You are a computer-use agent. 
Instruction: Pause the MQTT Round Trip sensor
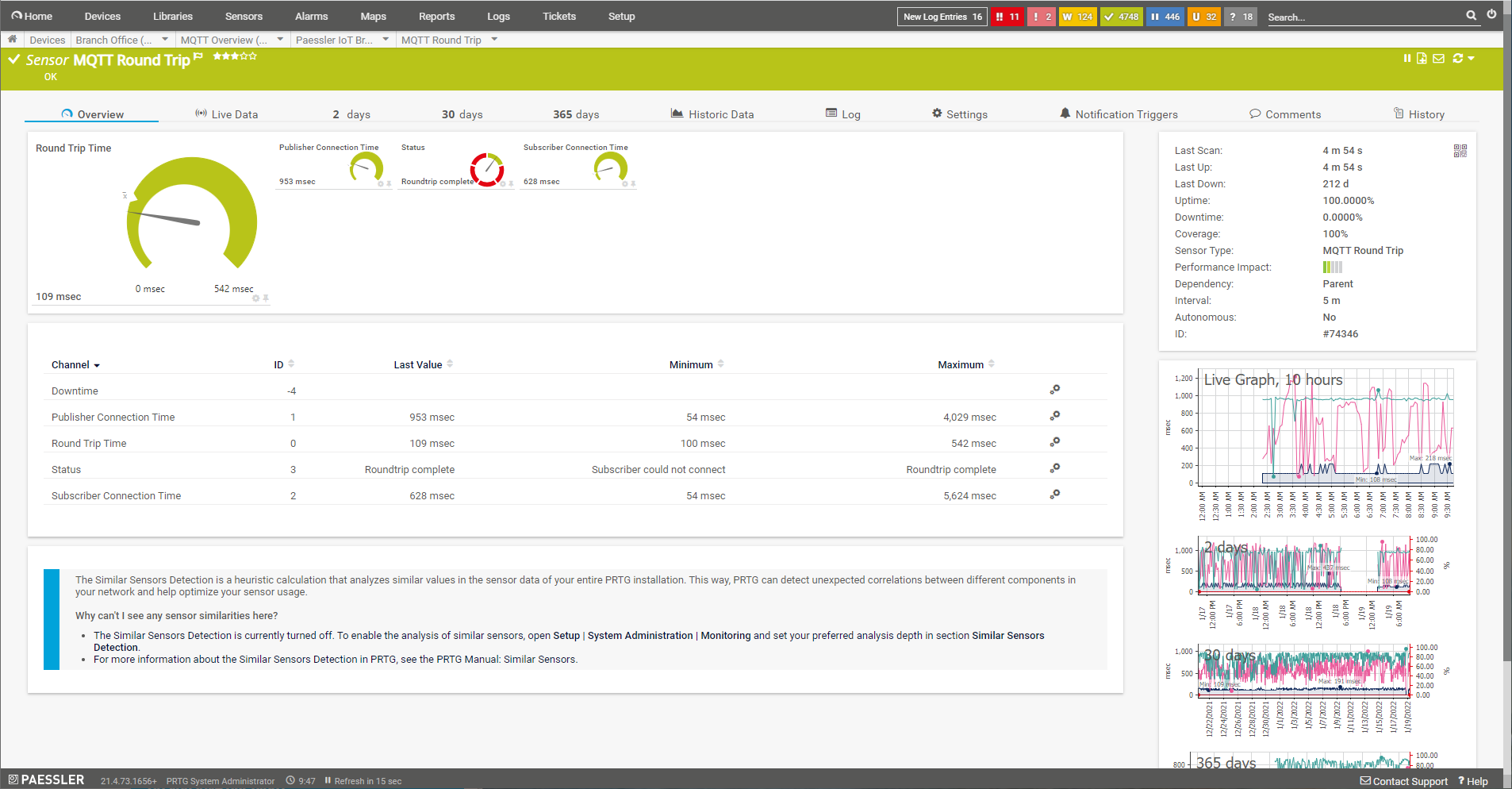(x=1406, y=58)
